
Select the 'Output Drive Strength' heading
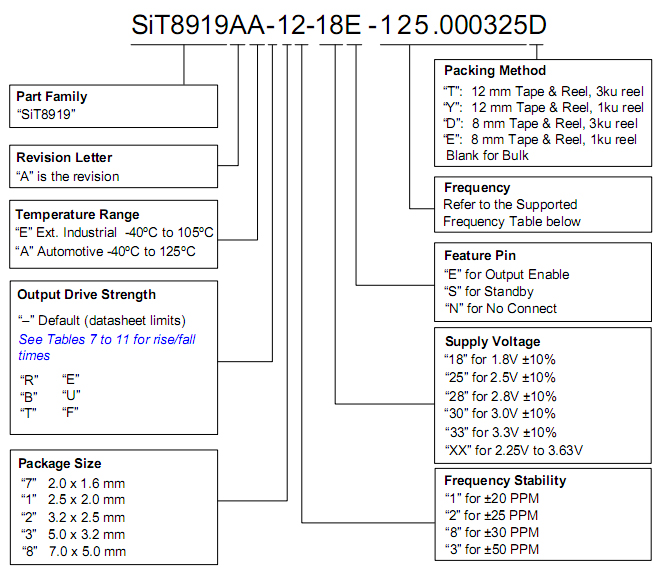tap(87, 295)
